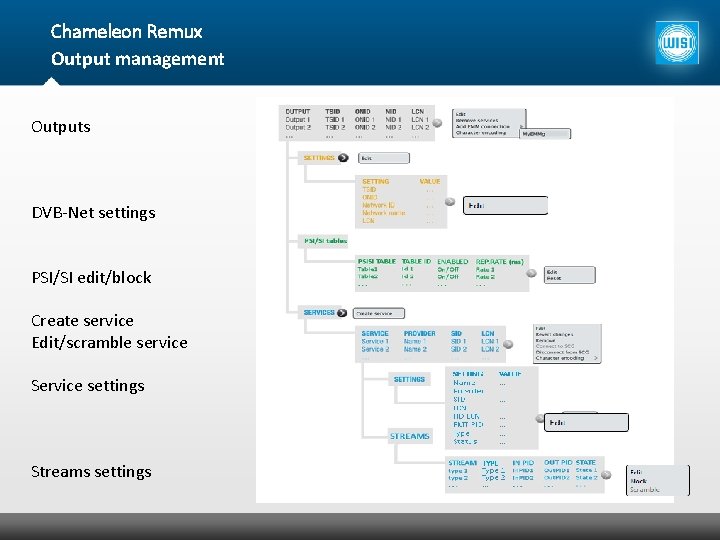Select Remove services in the outputs menu
Screen dimensions: 720x540
(477, 120)
